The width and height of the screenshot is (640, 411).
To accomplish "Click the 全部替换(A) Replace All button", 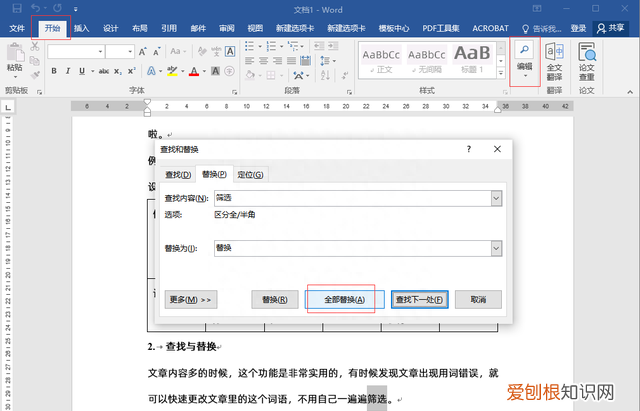I will (344, 300).
